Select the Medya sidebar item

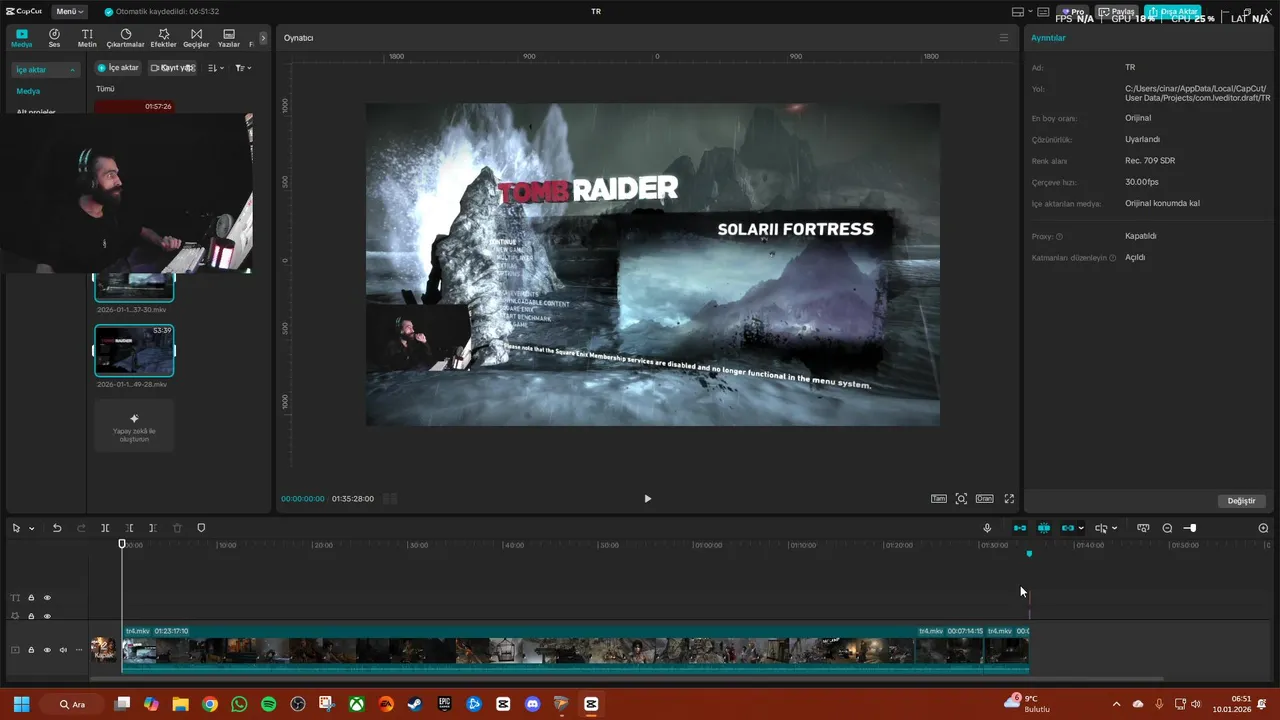click(28, 91)
